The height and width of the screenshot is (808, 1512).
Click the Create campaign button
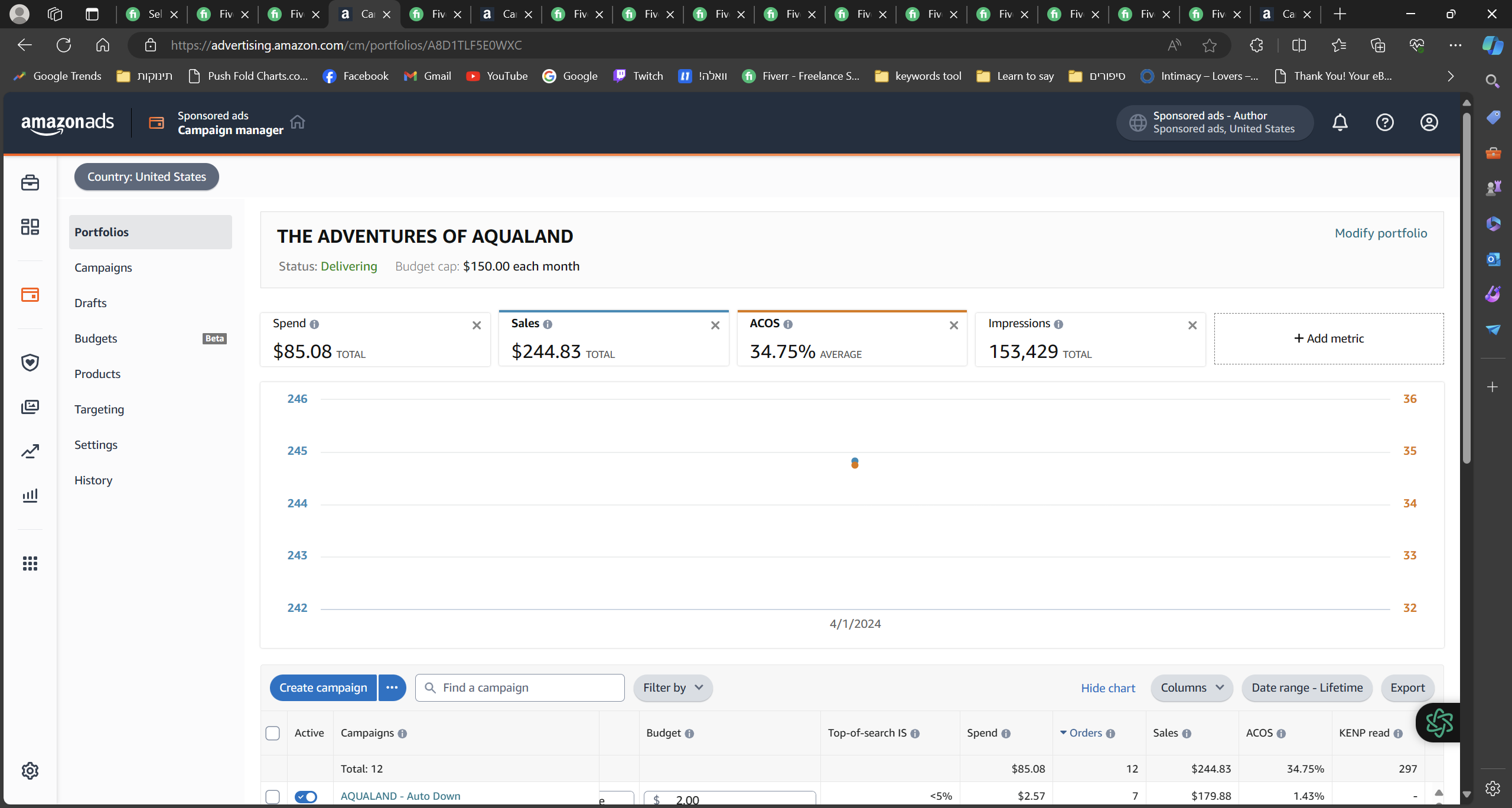(x=323, y=688)
